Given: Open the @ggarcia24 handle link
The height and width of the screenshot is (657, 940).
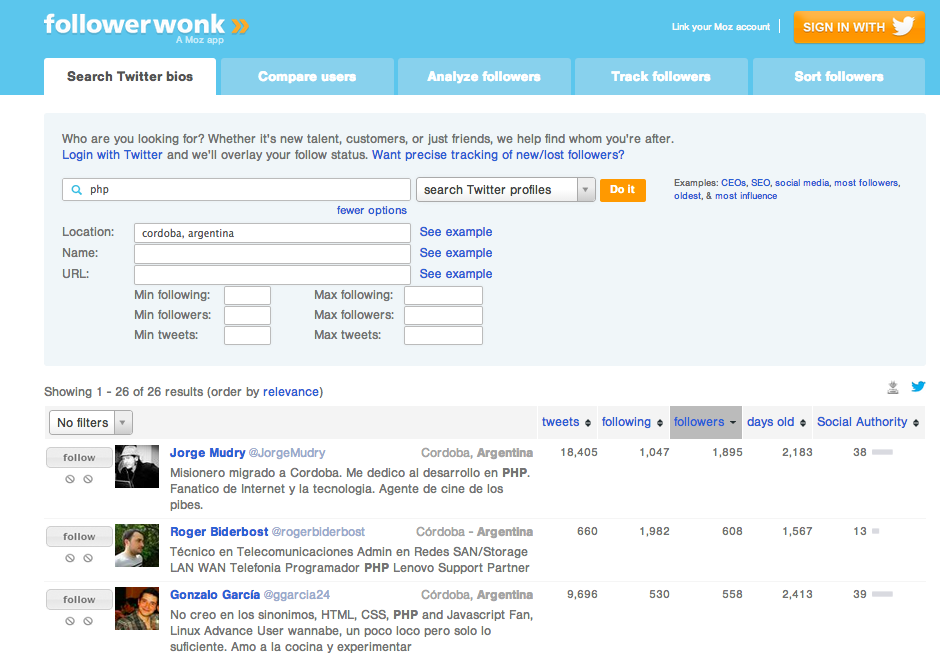Looking at the screenshot, I should coord(297,595).
